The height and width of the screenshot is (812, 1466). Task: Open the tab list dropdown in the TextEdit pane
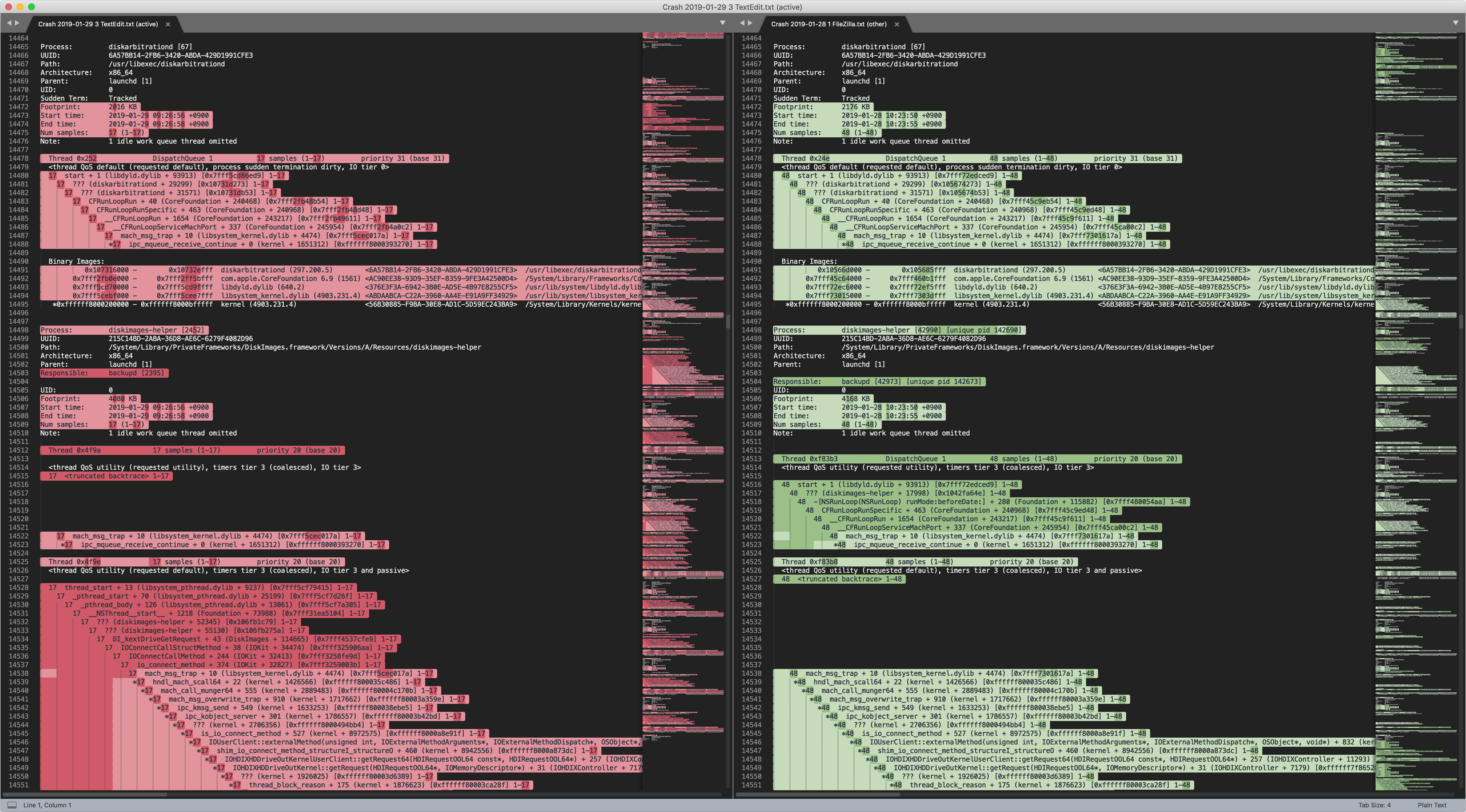click(x=723, y=23)
